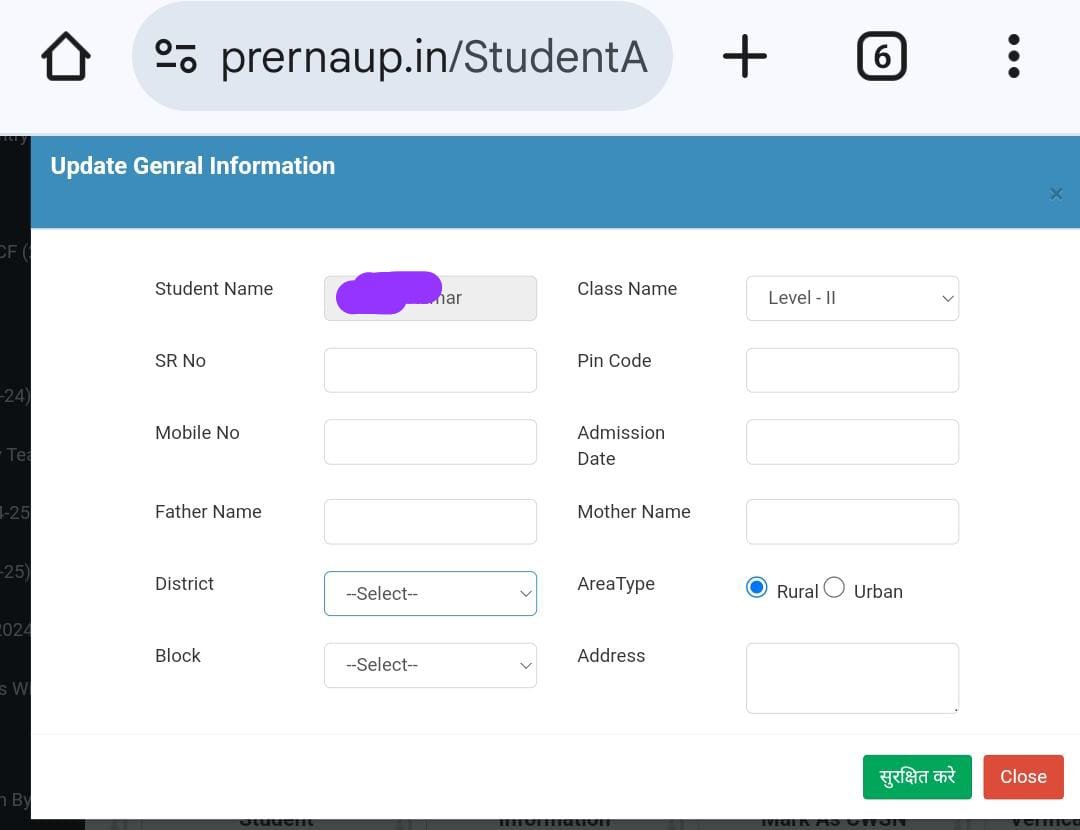The height and width of the screenshot is (830, 1080).
Task: Click the green सुरक्षित करे button
Action: (917, 777)
